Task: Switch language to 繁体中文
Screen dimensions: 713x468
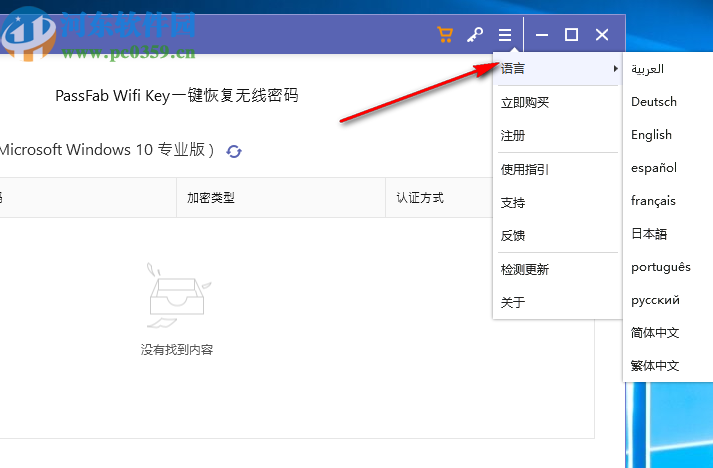Action: tap(655, 366)
